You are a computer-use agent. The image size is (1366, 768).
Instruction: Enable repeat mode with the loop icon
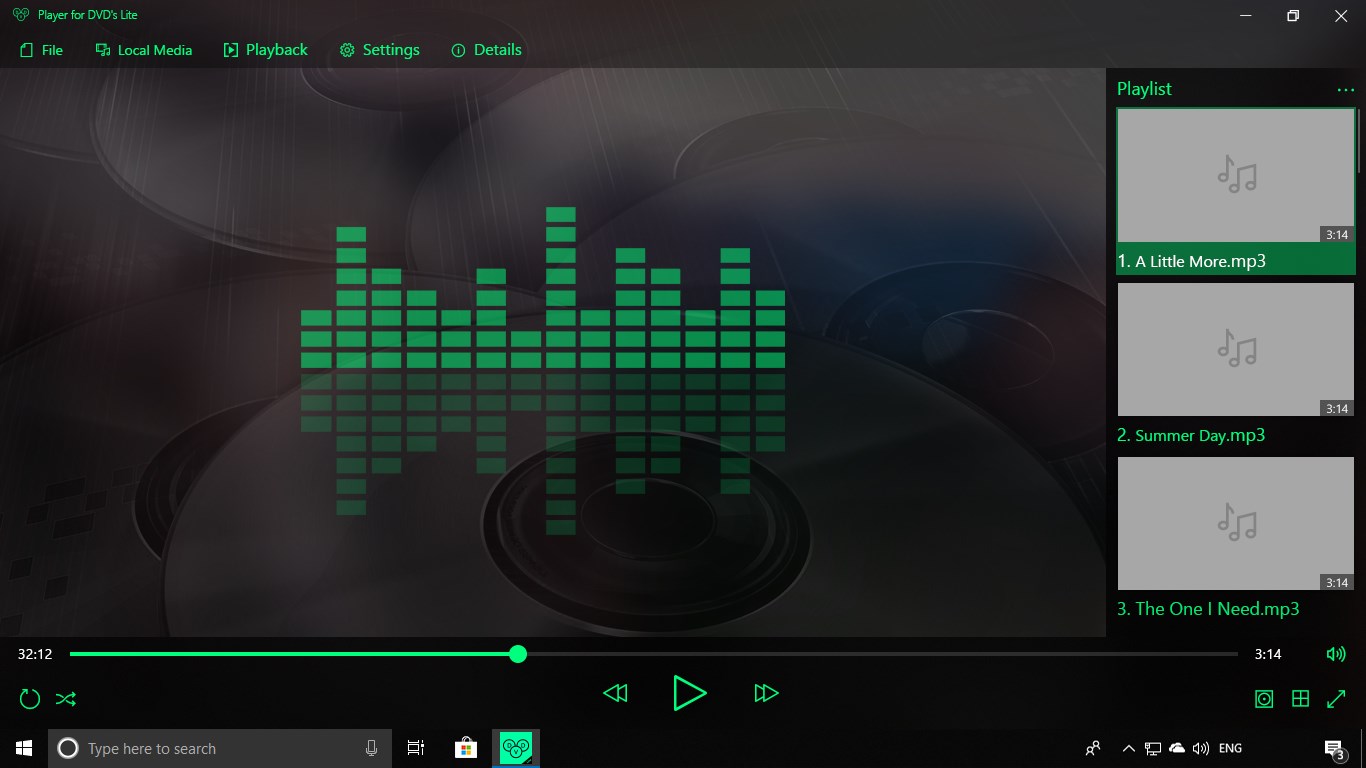point(29,699)
